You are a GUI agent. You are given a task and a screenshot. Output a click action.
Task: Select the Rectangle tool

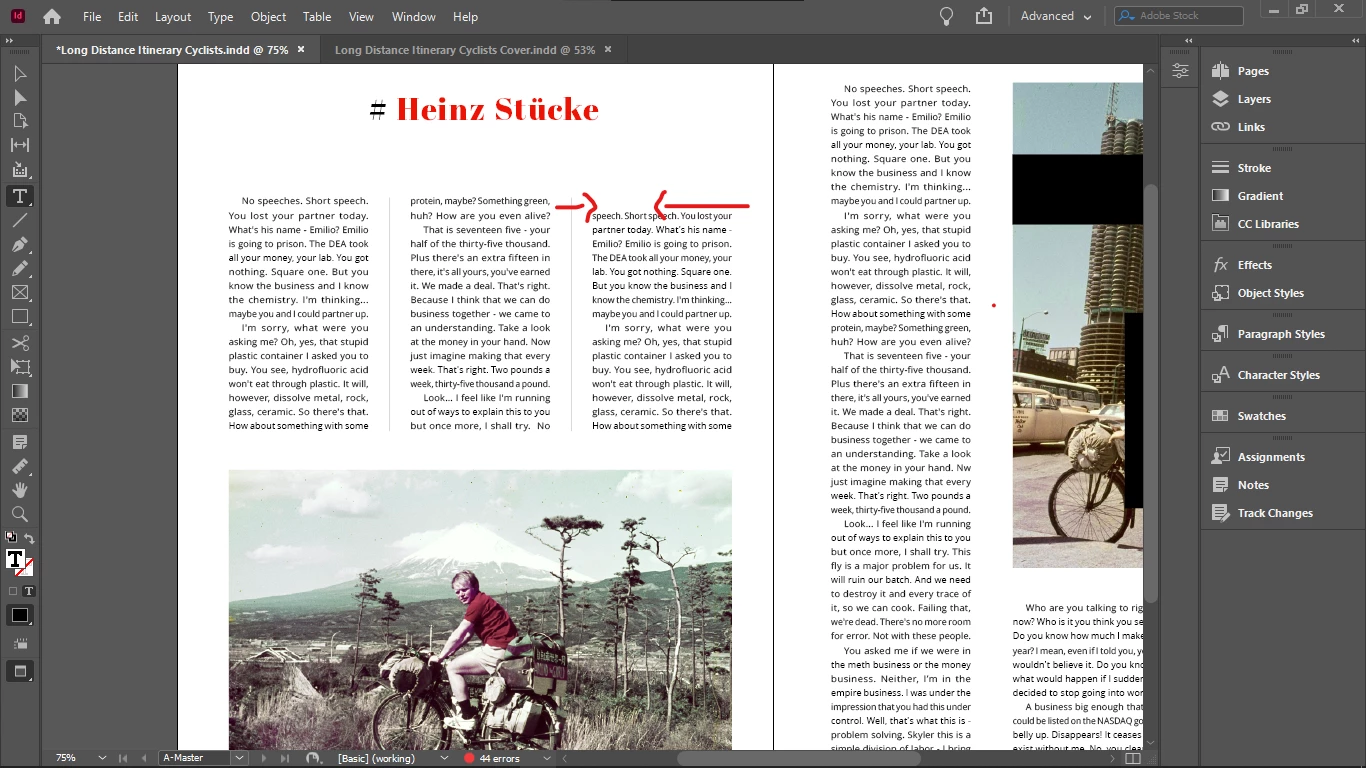20,317
